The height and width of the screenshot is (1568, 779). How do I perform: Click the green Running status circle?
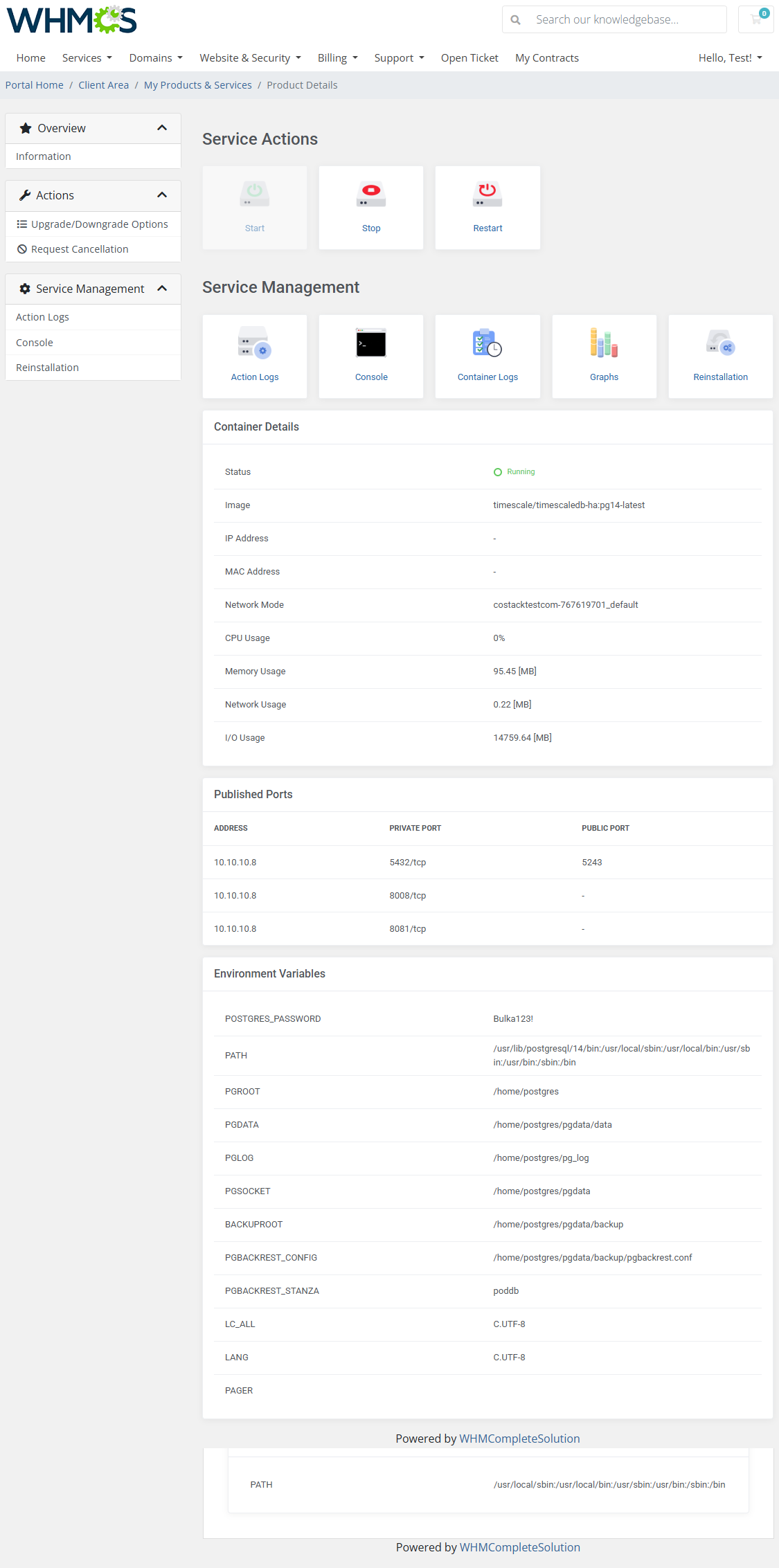(x=498, y=472)
